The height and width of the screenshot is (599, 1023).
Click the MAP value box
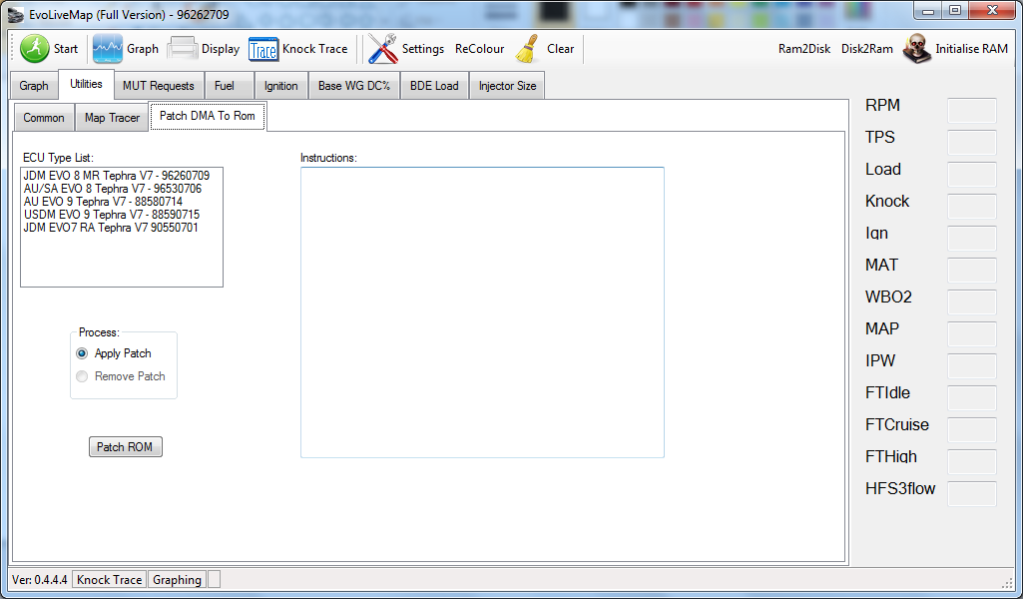[x=971, y=334]
